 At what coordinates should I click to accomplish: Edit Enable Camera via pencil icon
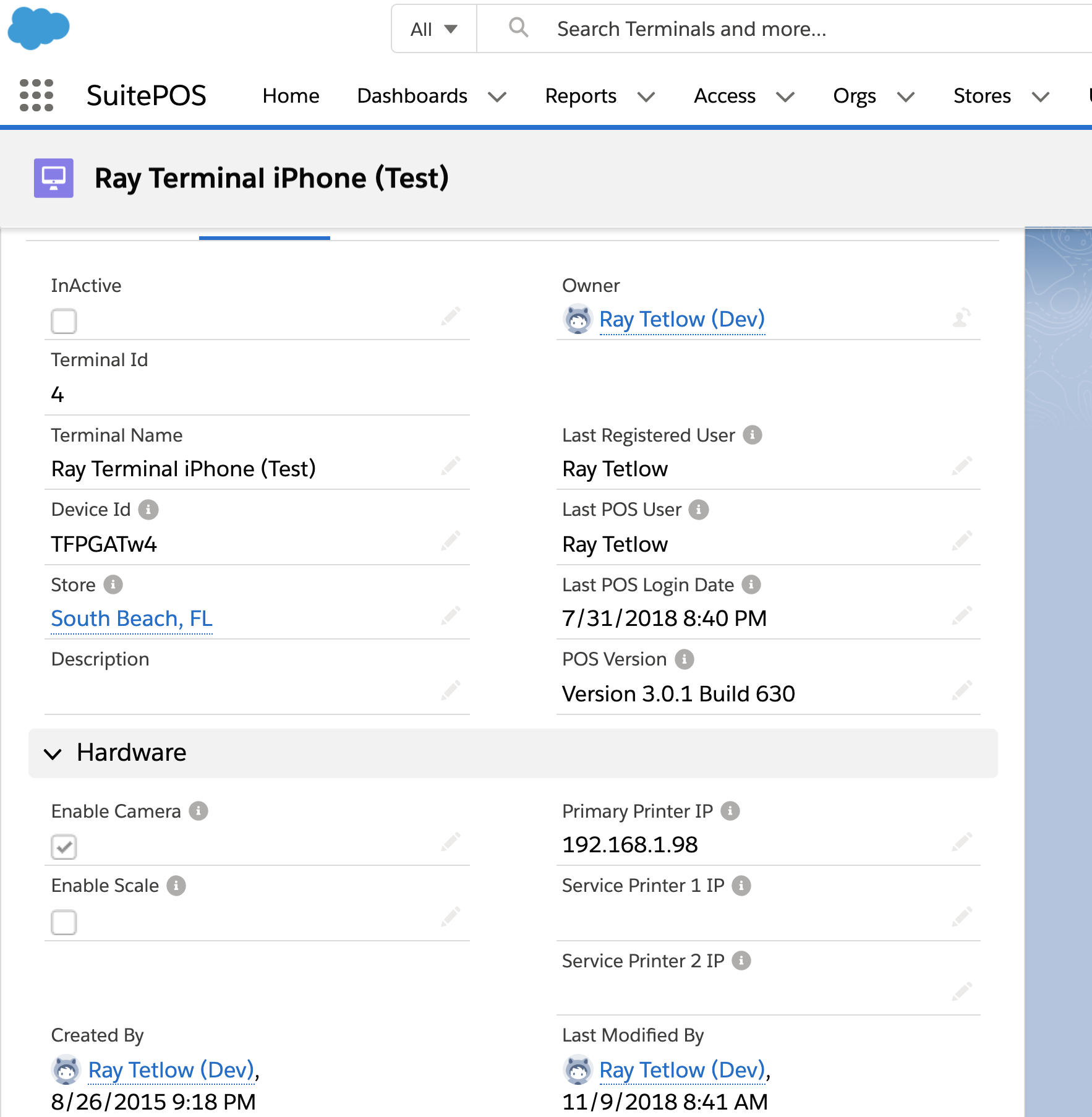click(451, 842)
